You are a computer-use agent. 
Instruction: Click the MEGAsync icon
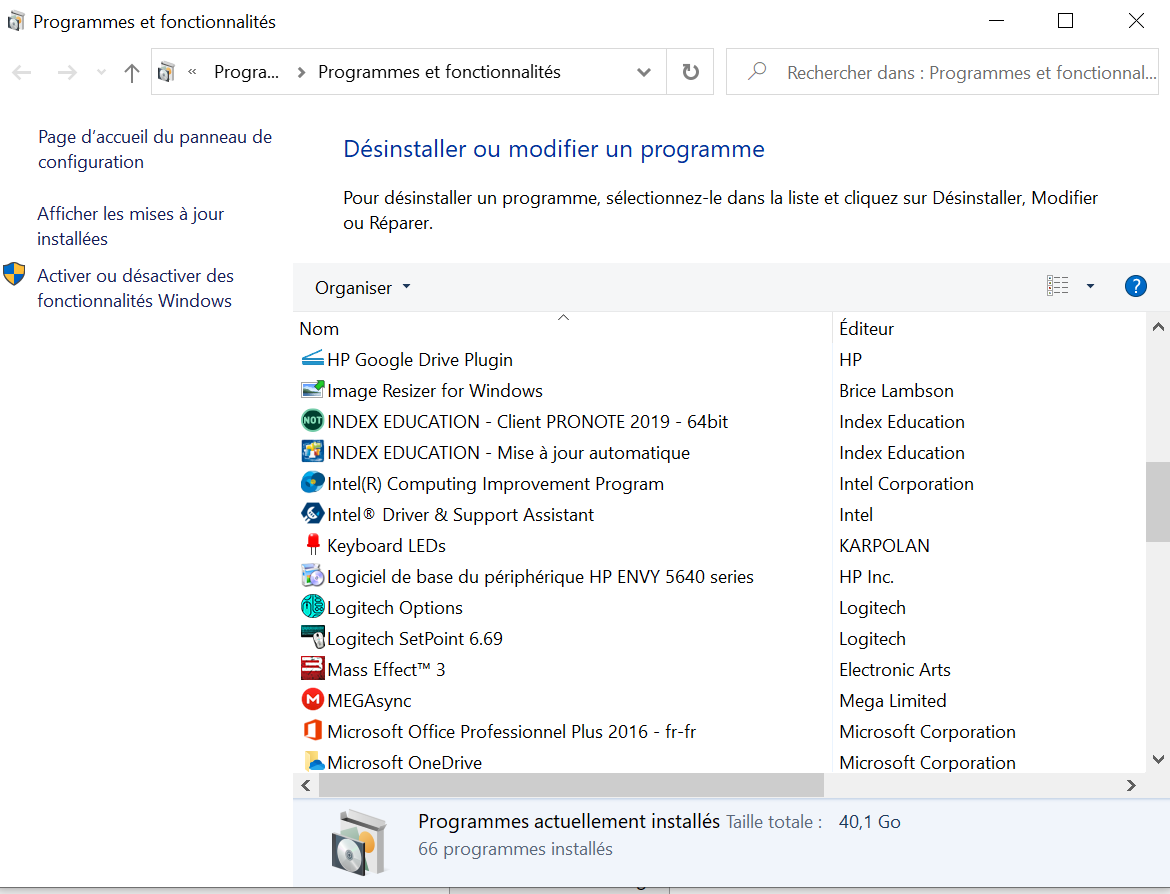point(313,700)
